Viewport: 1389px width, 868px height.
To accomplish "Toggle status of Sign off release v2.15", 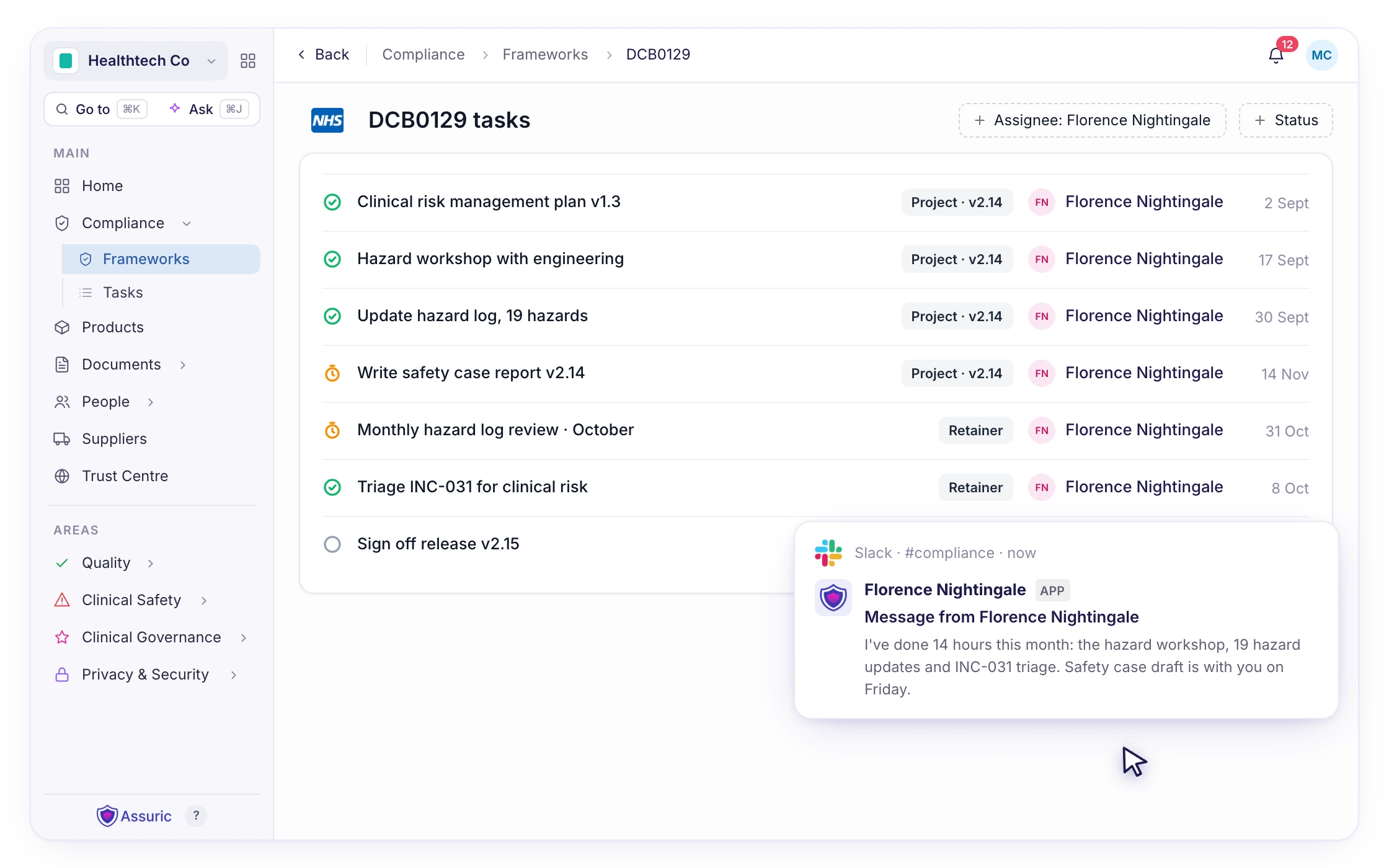I will pos(332,544).
